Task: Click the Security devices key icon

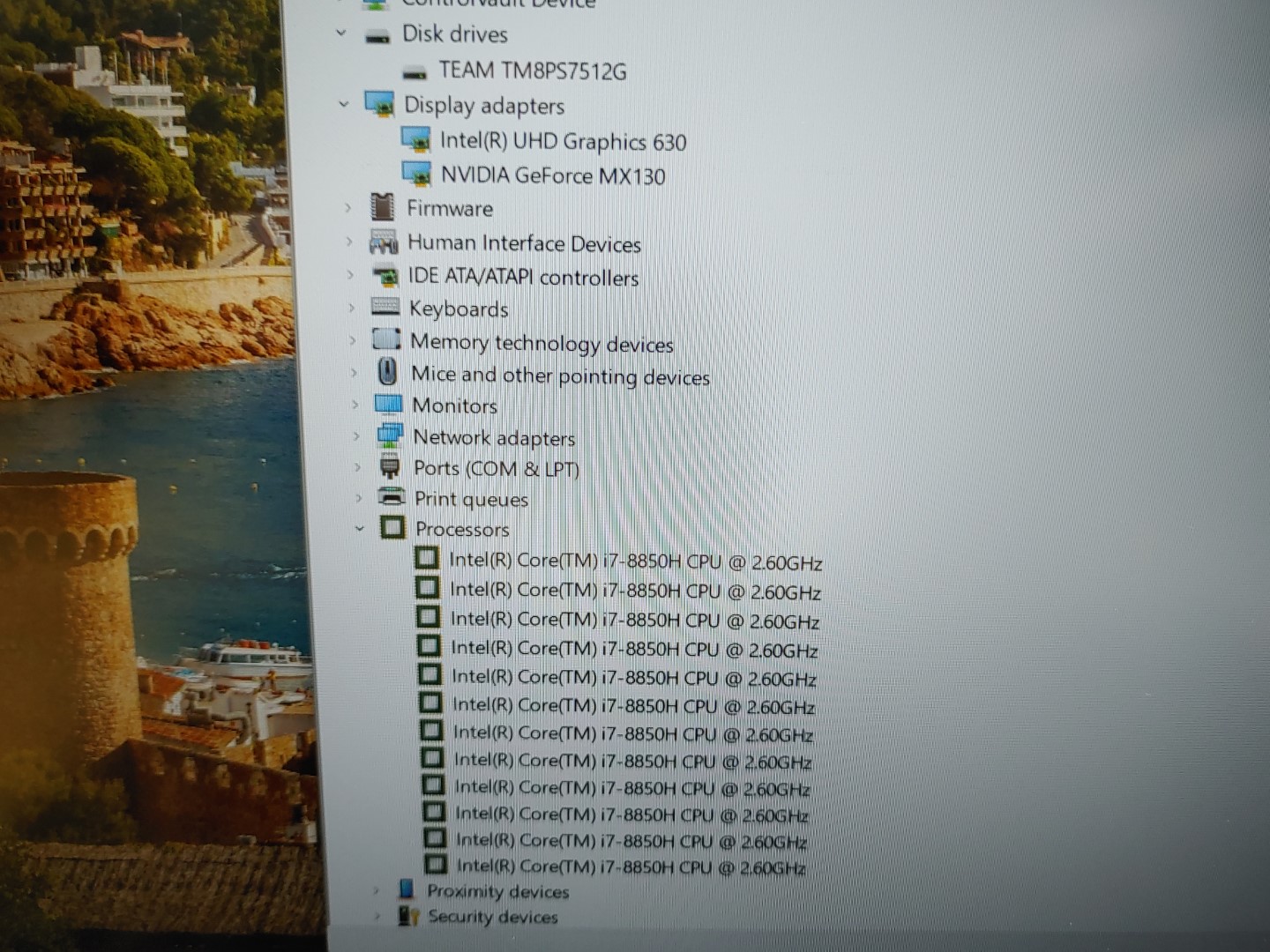Action: coord(407,915)
